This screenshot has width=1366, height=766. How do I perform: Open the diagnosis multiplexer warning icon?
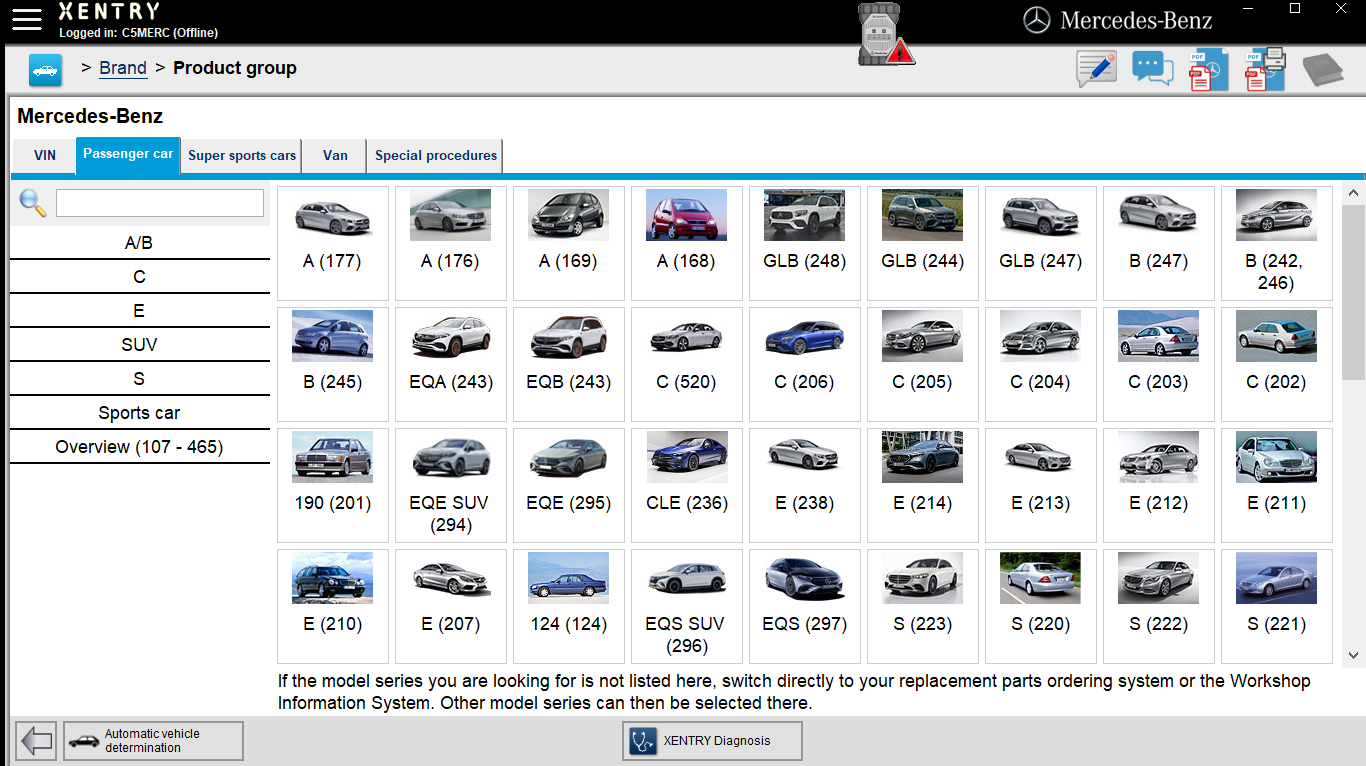[886, 35]
